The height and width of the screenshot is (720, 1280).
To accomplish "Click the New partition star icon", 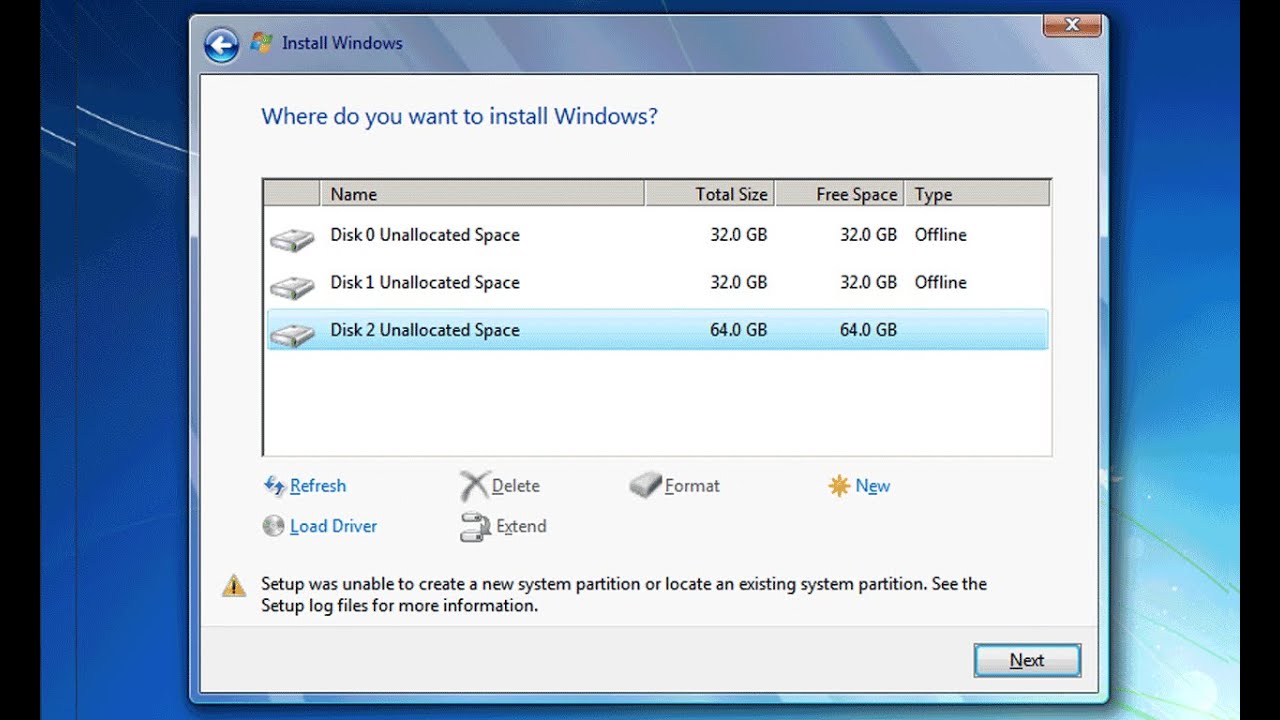I will (x=839, y=486).
